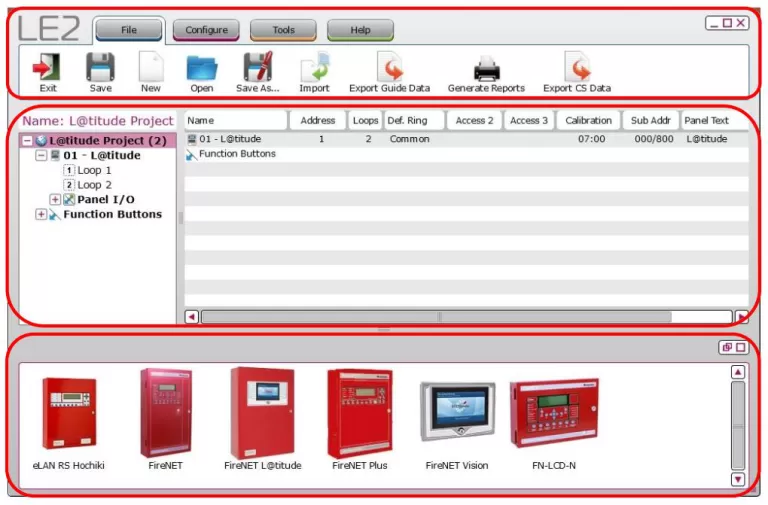Image resolution: width=768 pixels, height=505 pixels.
Task: Pick the FireNET Vision panel thumbnail
Action: (457, 425)
